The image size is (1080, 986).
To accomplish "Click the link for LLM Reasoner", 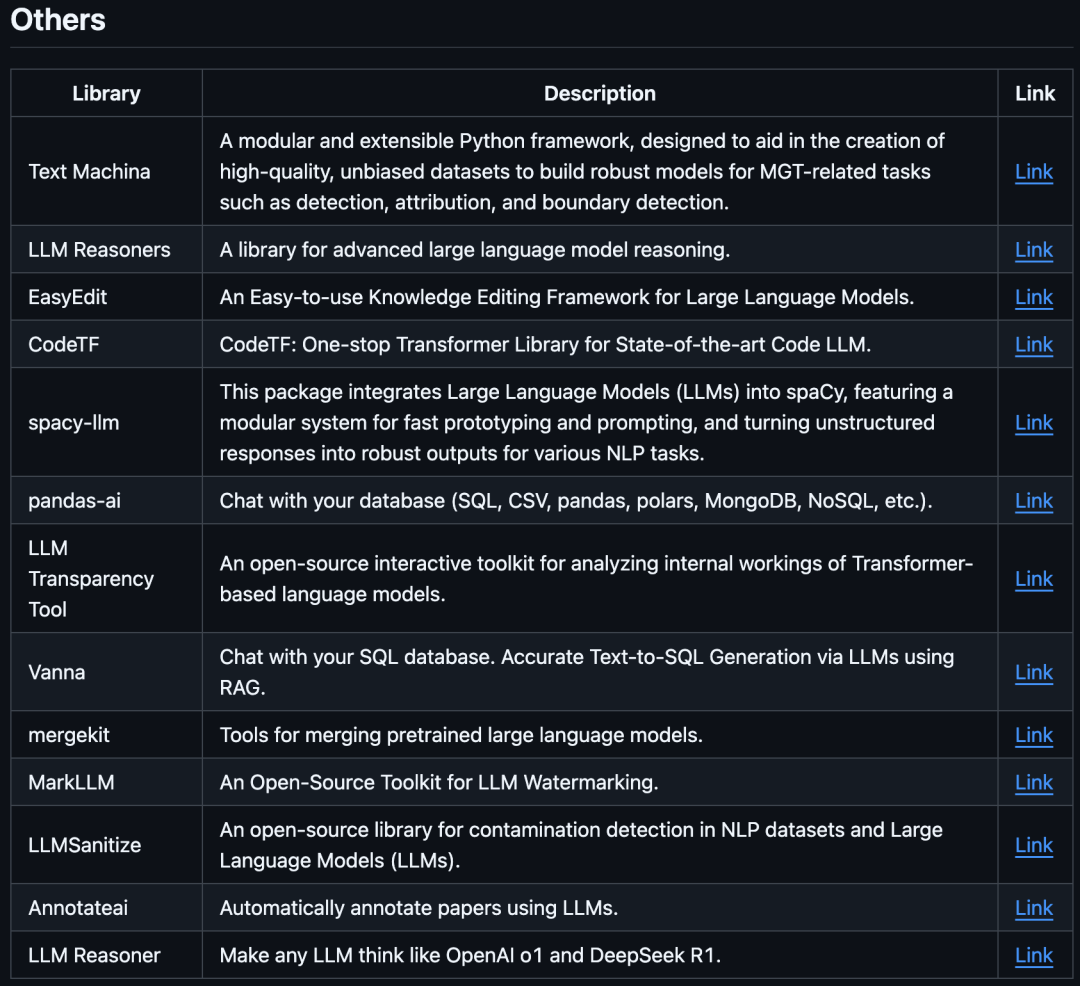I will 1034,955.
